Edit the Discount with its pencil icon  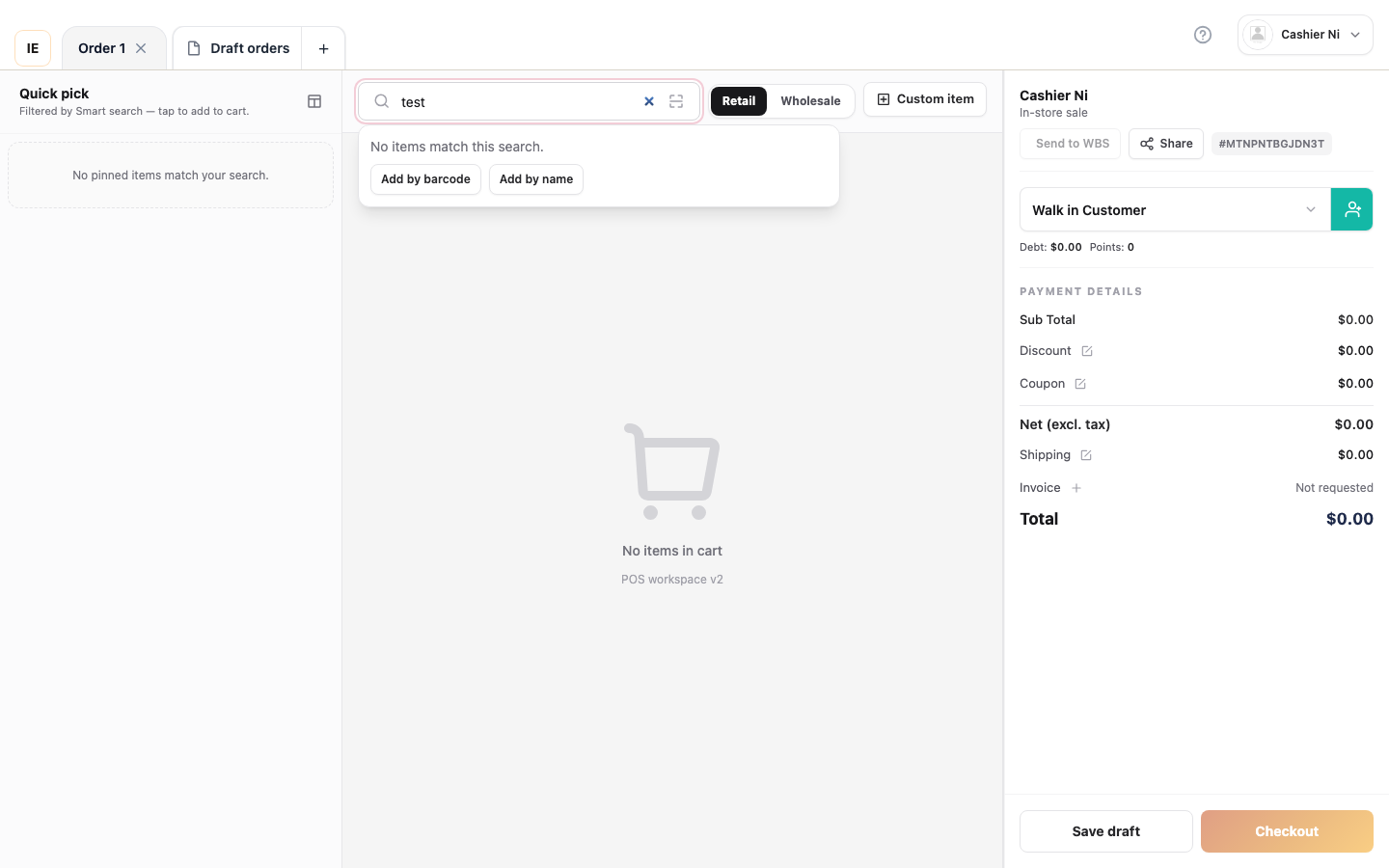pos(1087,351)
